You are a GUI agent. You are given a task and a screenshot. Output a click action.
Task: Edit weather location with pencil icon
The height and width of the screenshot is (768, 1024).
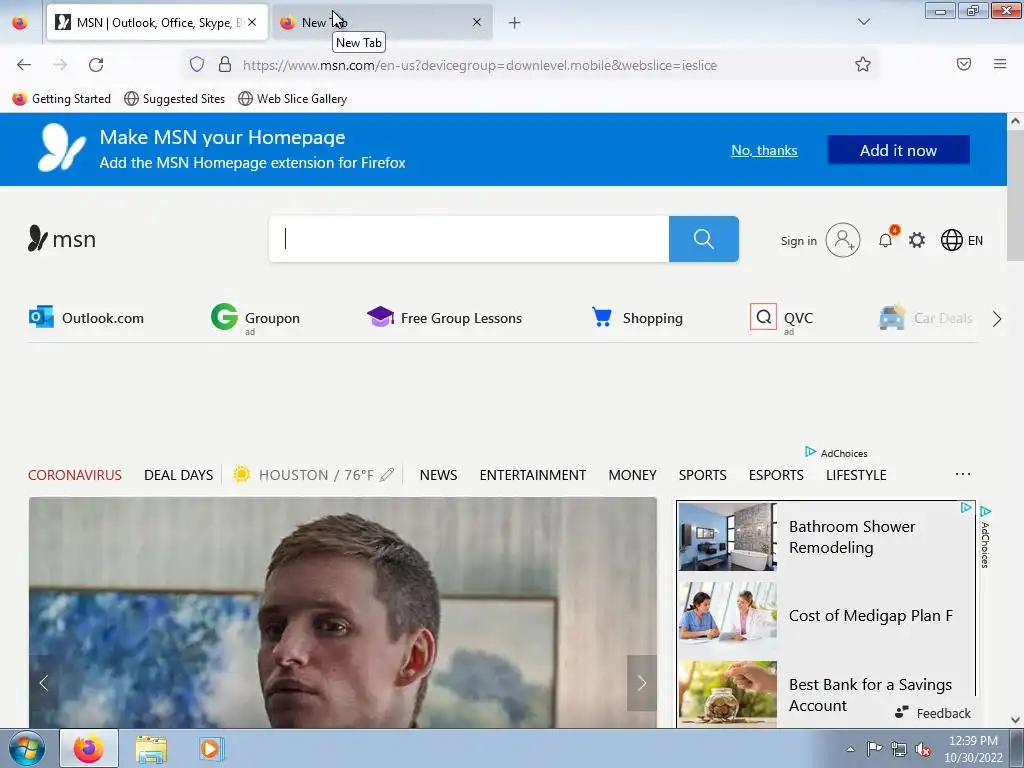tap(387, 475)
